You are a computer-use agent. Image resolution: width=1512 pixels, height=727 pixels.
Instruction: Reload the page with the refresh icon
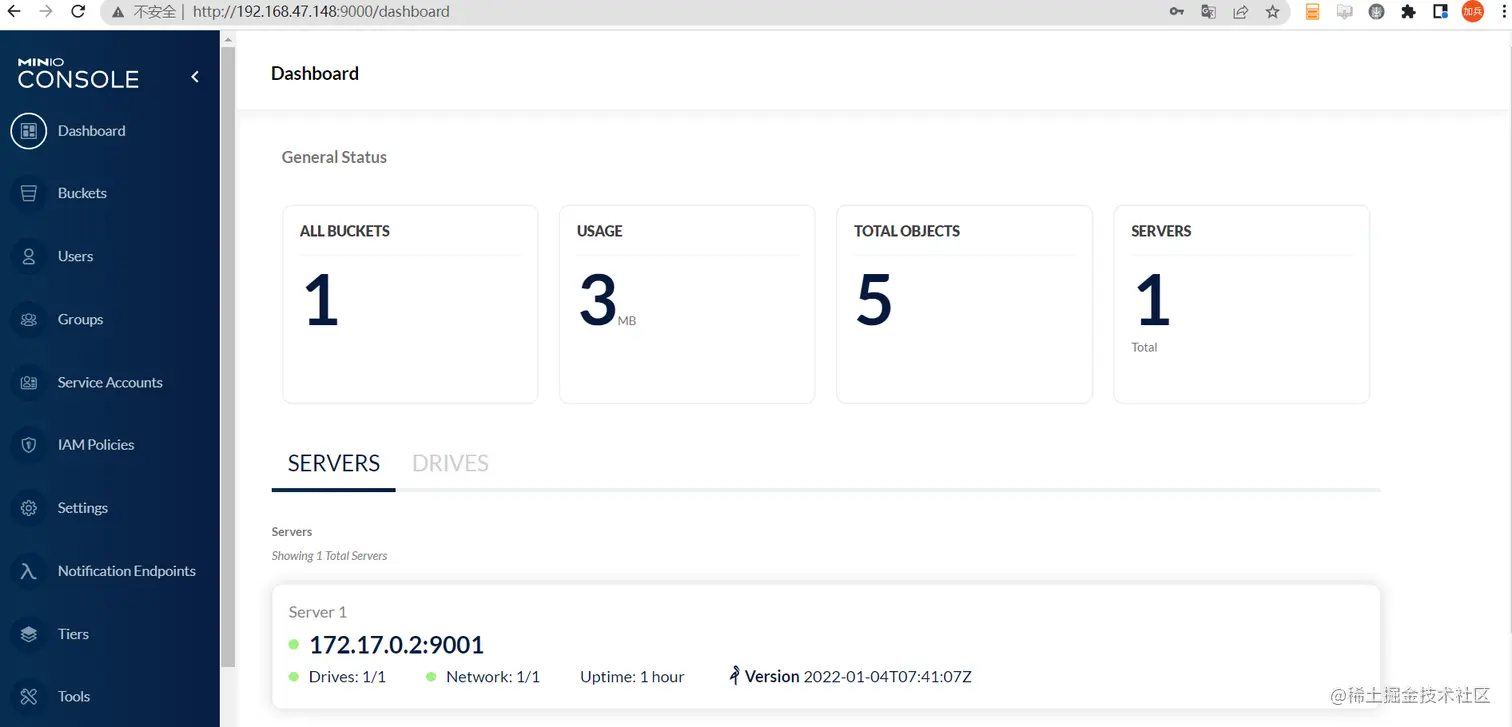[78, 12]
